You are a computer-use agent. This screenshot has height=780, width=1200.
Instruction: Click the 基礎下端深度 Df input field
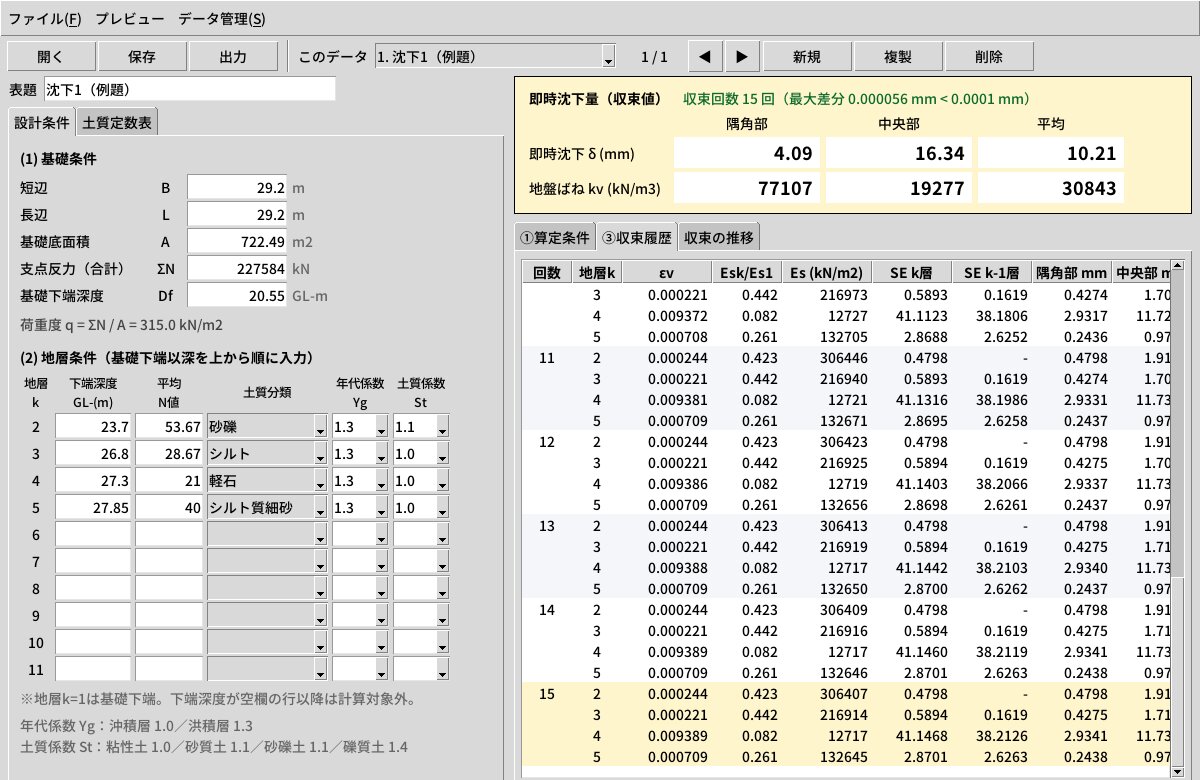[x=238, y=295]
